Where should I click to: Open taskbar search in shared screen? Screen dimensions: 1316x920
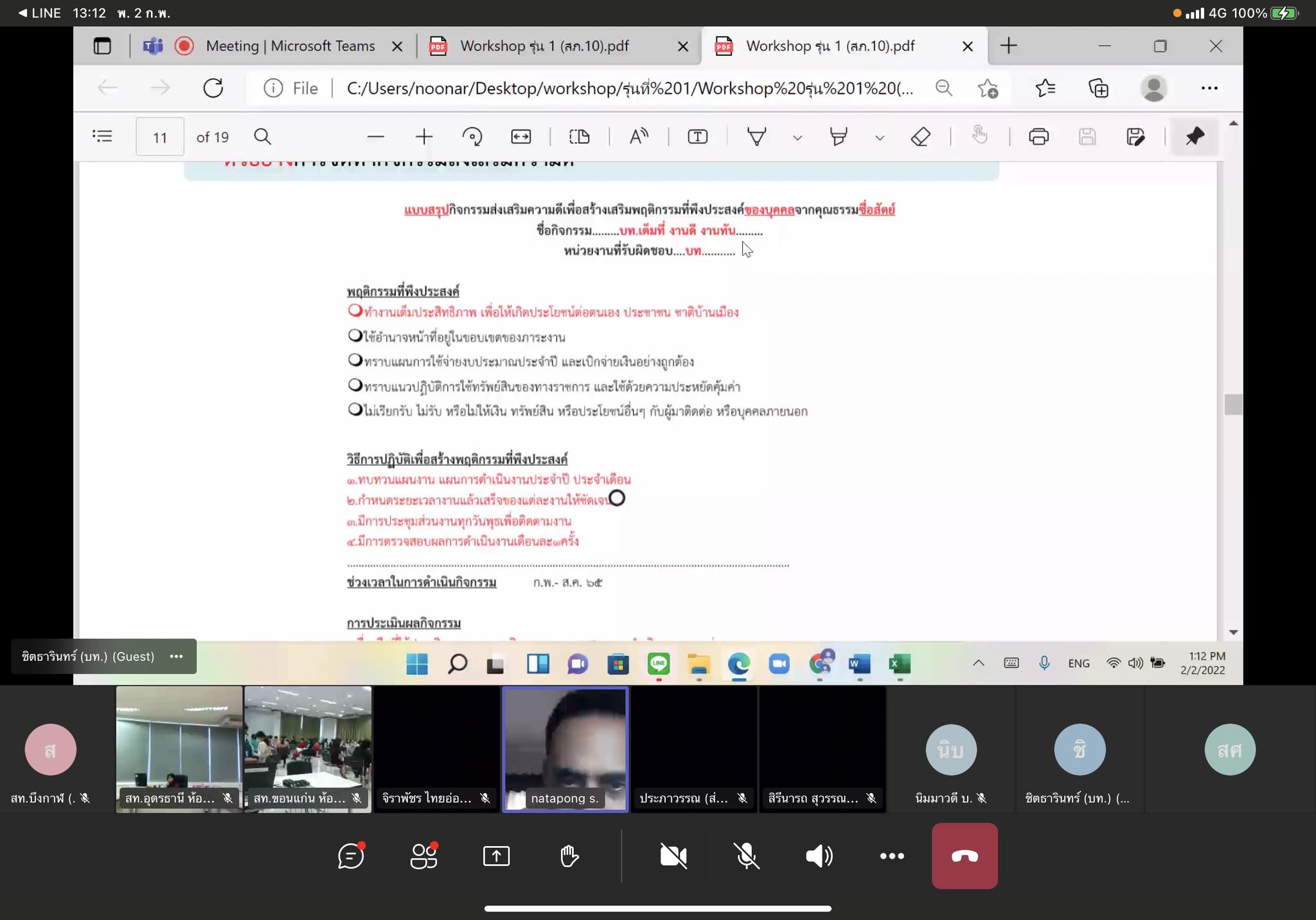pos(457,663)
